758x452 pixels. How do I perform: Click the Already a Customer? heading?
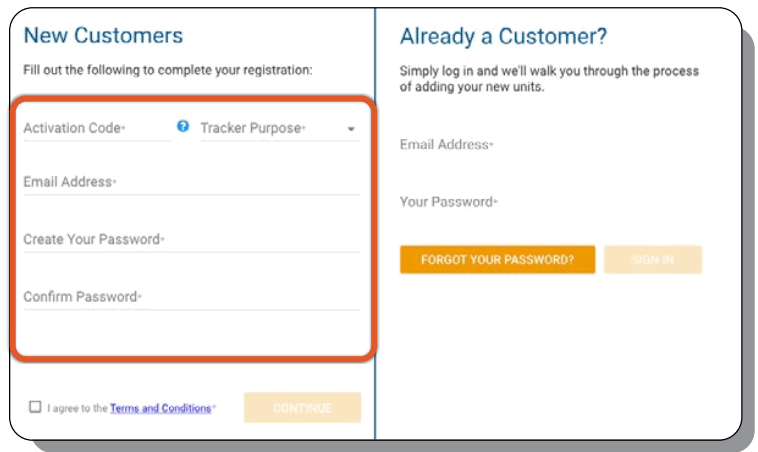point(503,37)
